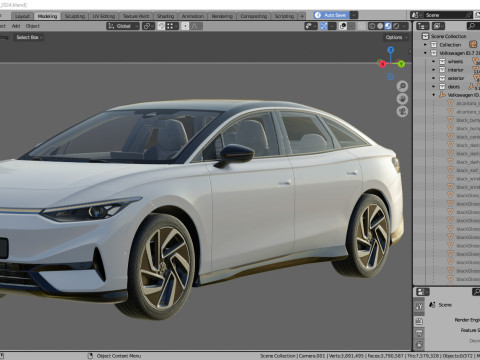Viewport: 480px width, 360px height.
Task: Open the proportional editing falloff menu
Action: tap(196, 26)
